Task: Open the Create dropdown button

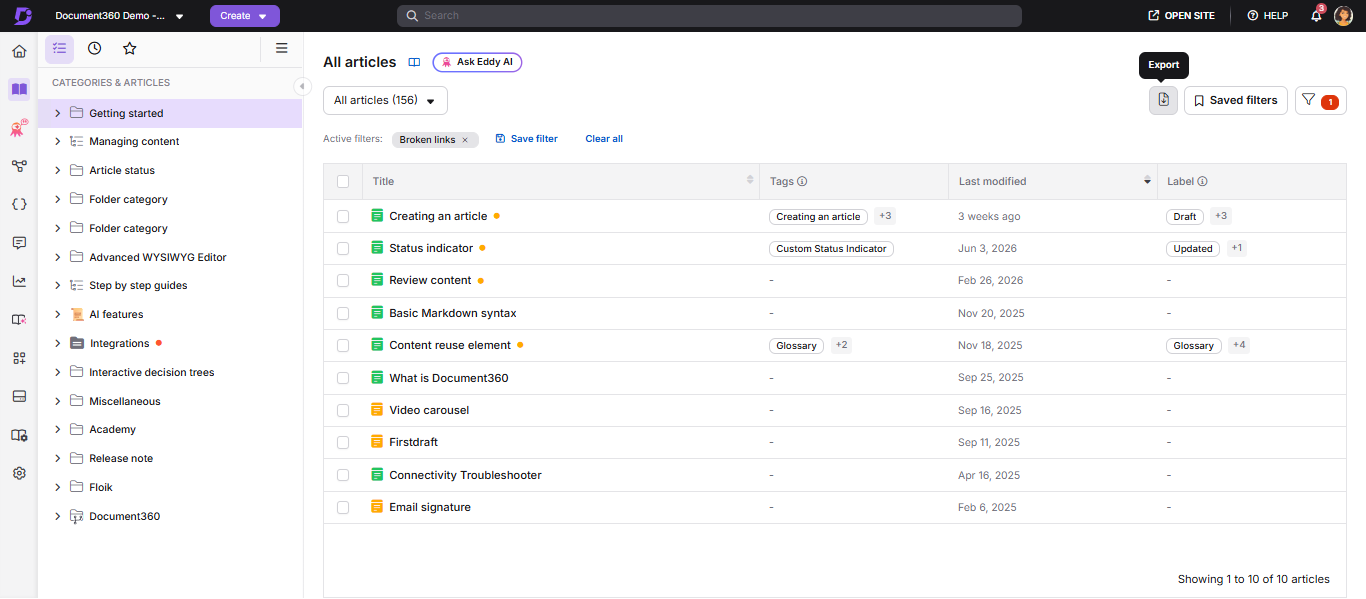Action: 245,16
